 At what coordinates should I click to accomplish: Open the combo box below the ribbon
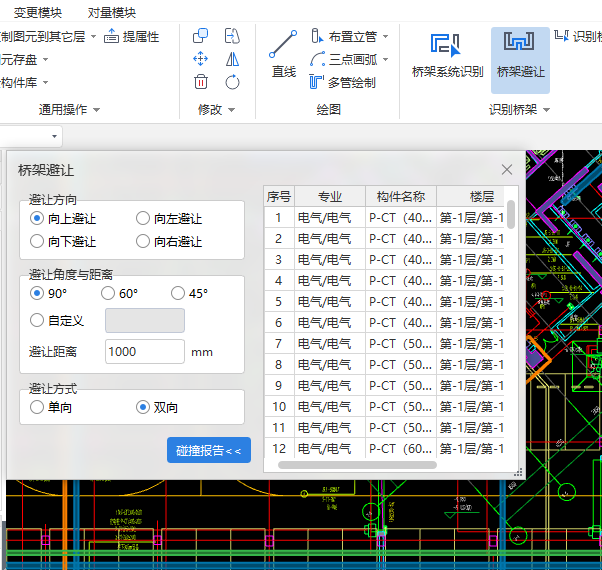(31, 136)
